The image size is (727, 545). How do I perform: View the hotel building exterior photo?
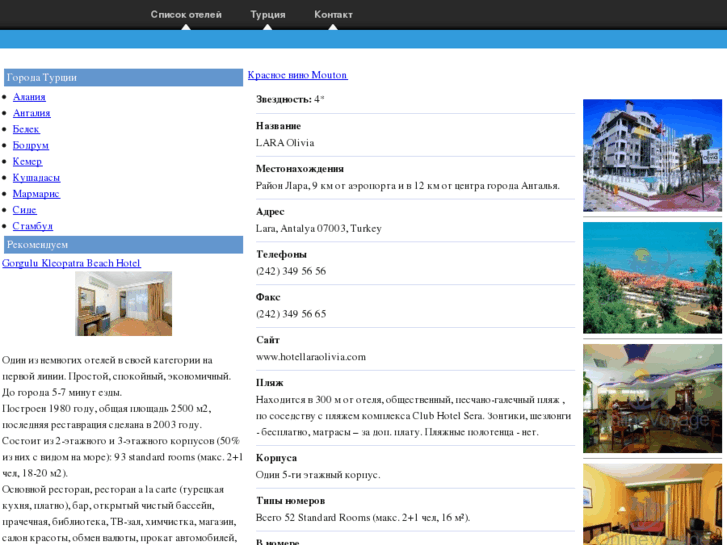point(652,155)
